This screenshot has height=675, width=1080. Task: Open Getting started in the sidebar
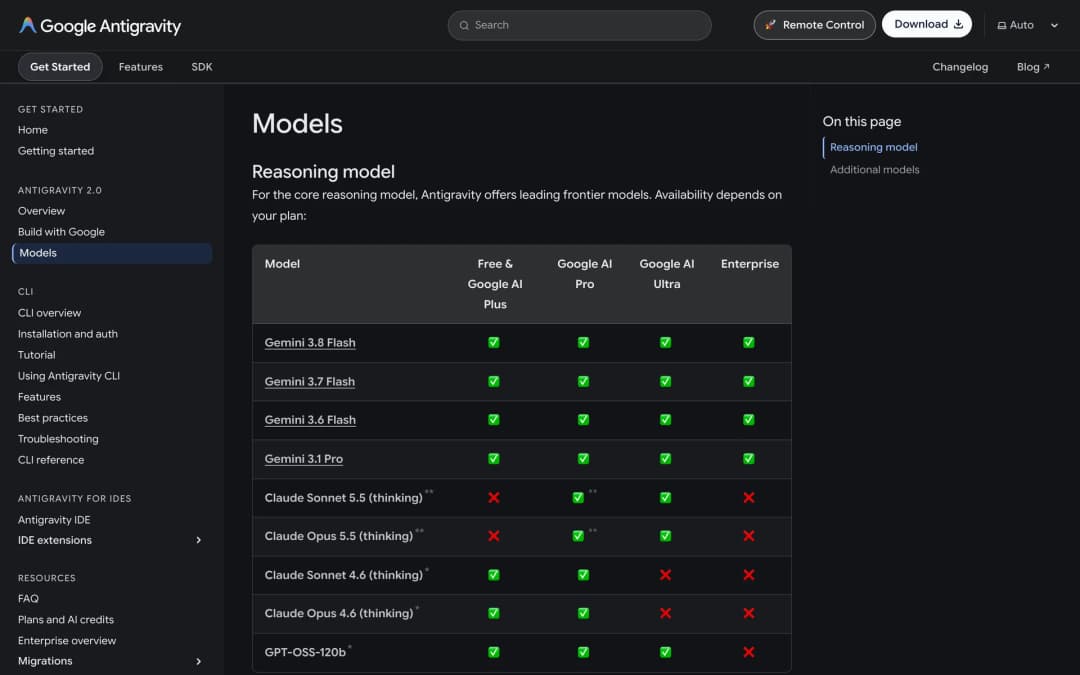pos(56,151)
